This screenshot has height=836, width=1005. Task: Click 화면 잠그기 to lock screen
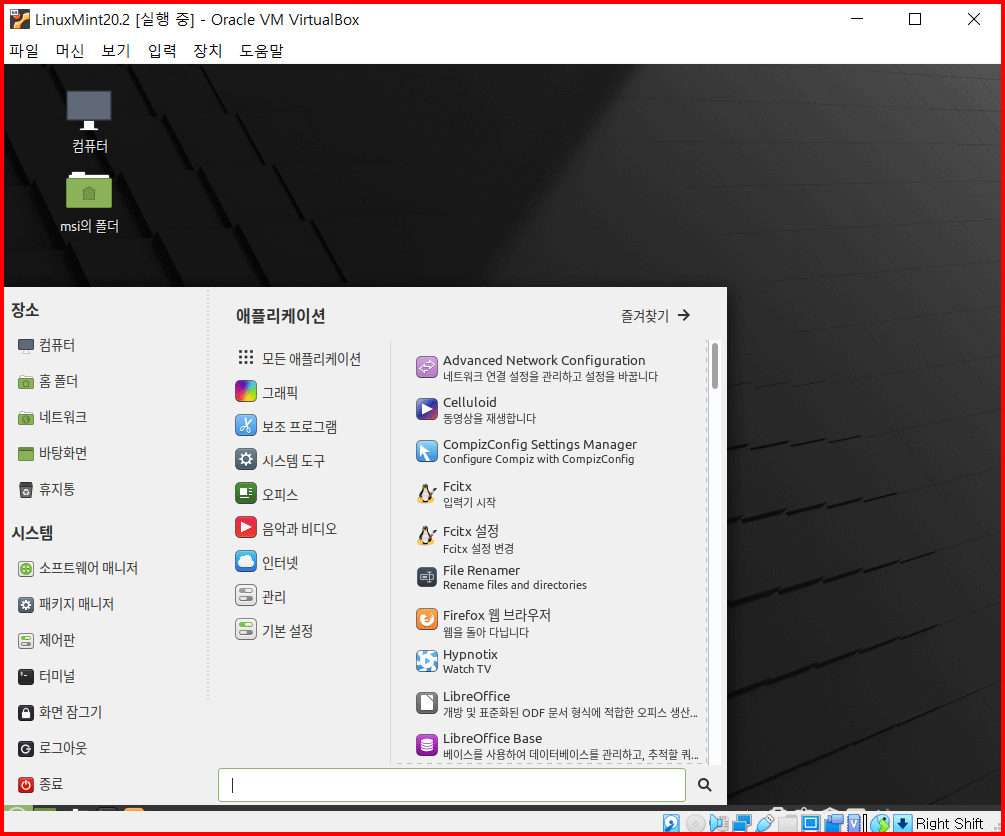pyautogui.click(x=60, y=712)
